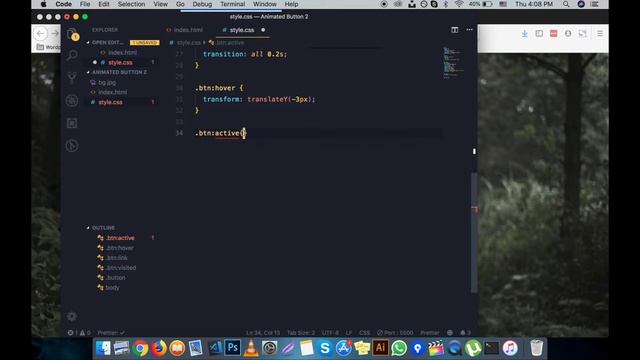Click the bottom activity bar icon above the gear
The width and height of the screenshot is (640, 360).
pos(72,146)
